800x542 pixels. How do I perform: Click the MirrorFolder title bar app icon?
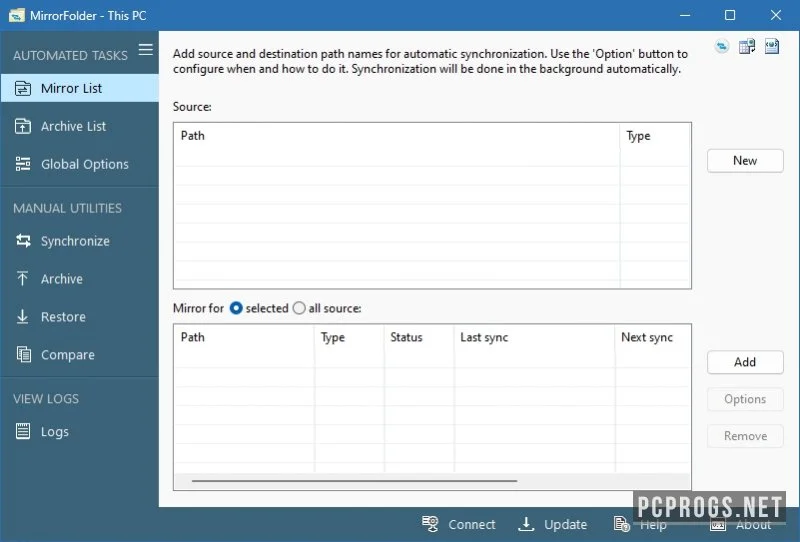16,15
